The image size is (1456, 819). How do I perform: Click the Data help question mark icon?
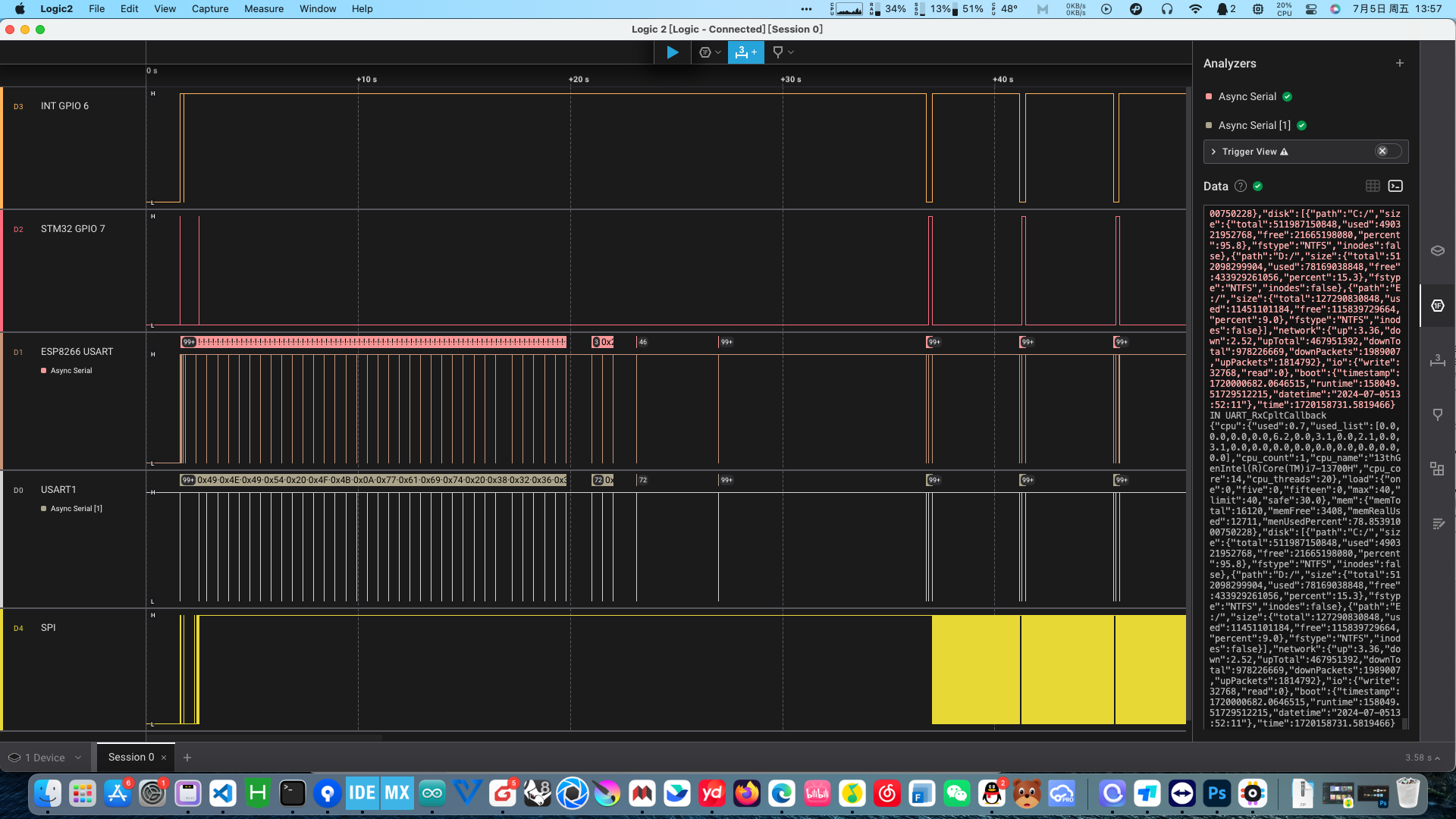tap(1241, 186)
